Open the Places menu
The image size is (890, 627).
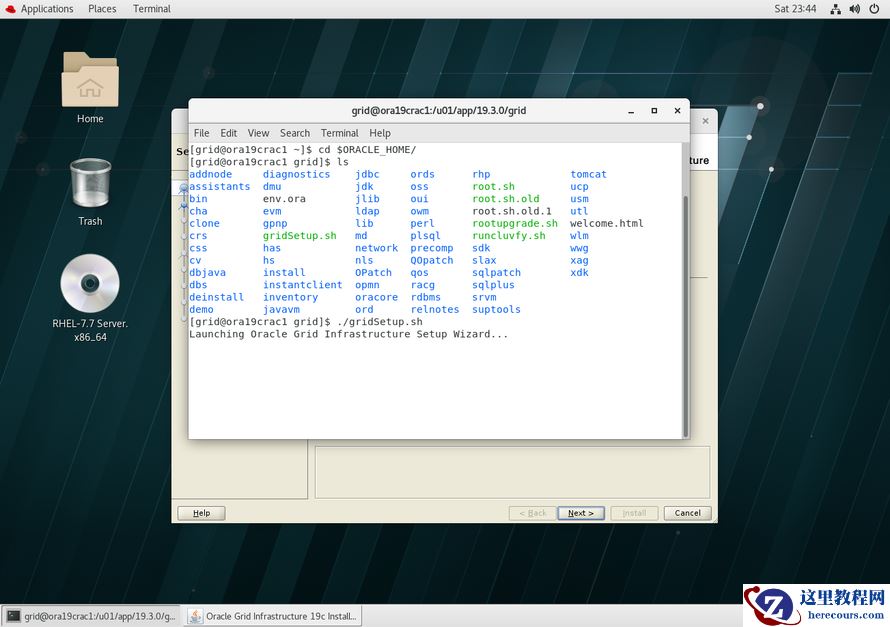click(101, 8)
